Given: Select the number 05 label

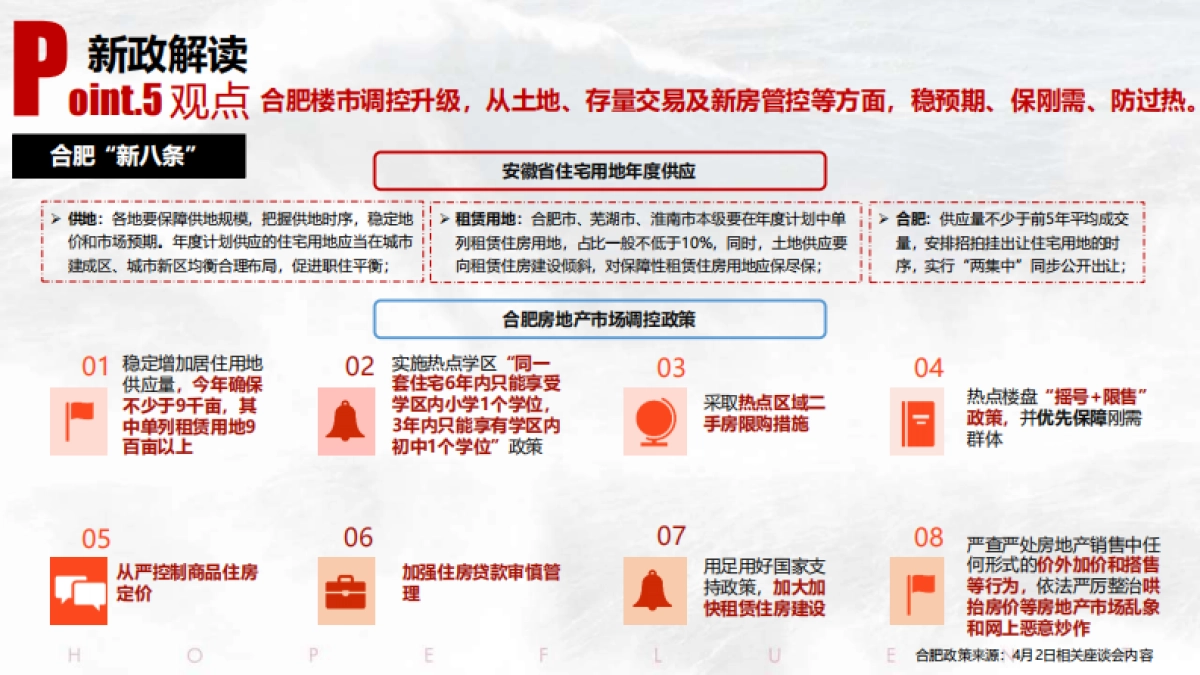Looking at the screenshot, I should coord(94,539).
